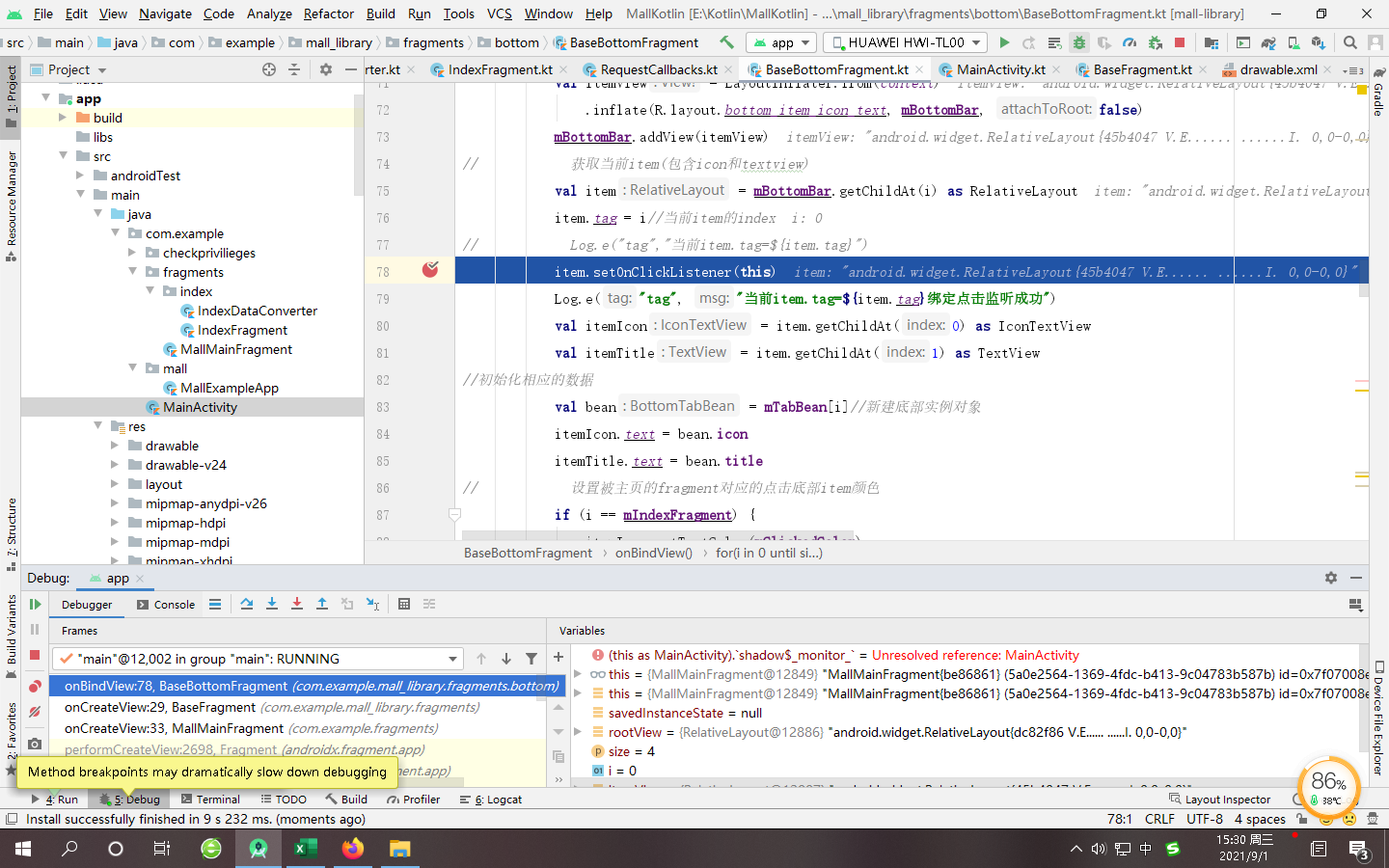Click Search Everywhere magnifier icon
This screenshot has width=1389, height=868.
coord(1350,42)
